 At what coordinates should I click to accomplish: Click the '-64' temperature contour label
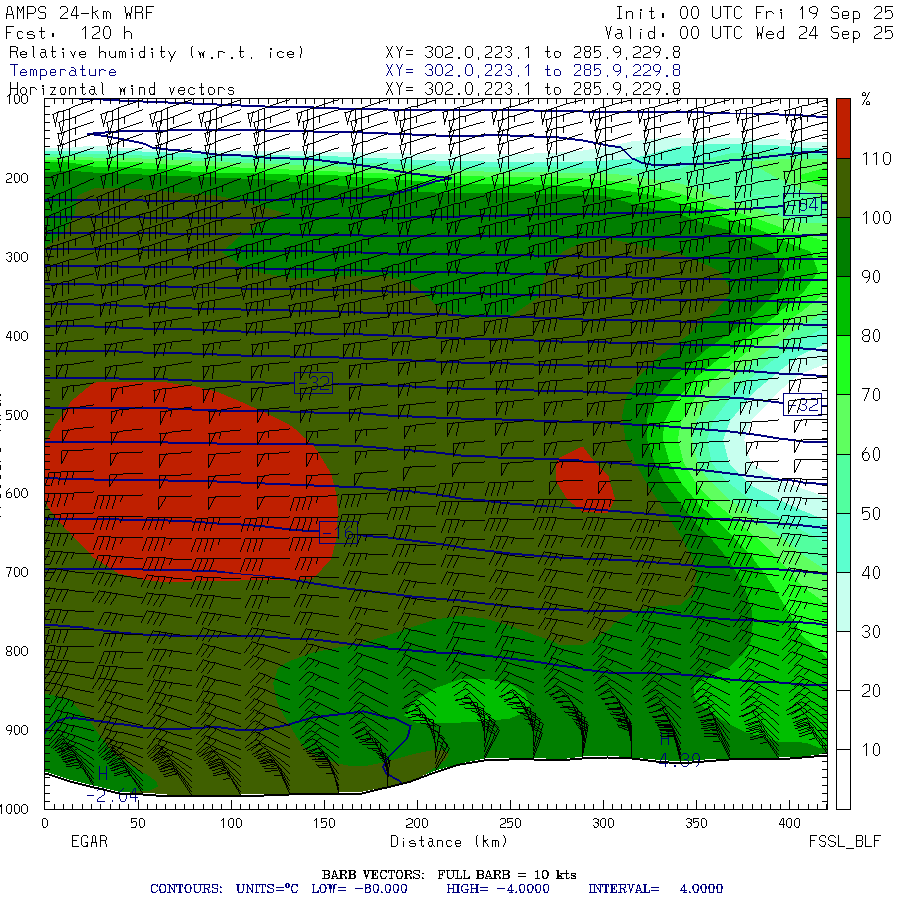pyautogui.click(x=802, y=205)
